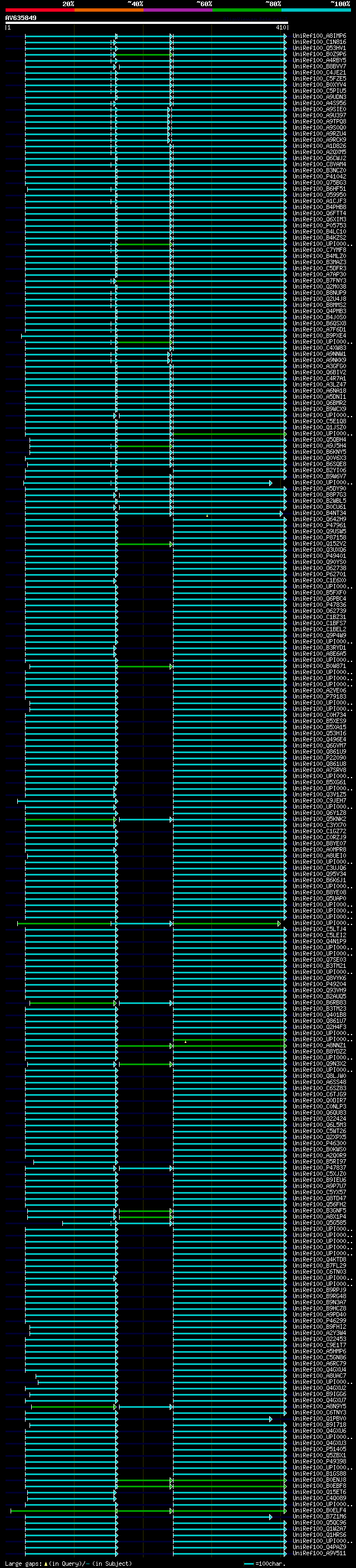Image resolution: width=356 pixels, height=1568 pixels.
Task: Select hit label UniRef100_P47961
Action: [319, 525]
